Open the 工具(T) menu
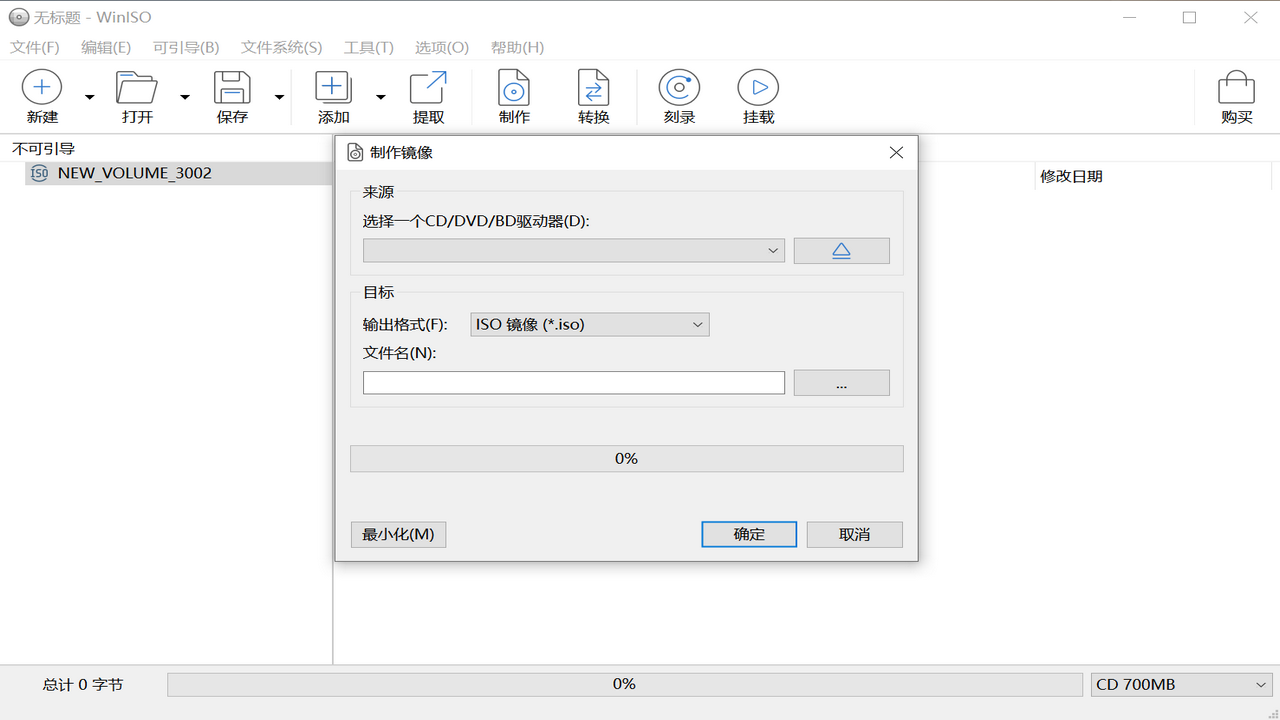Image resolution: width=1280 pixels, height=720 pixels. click(368, 47)
